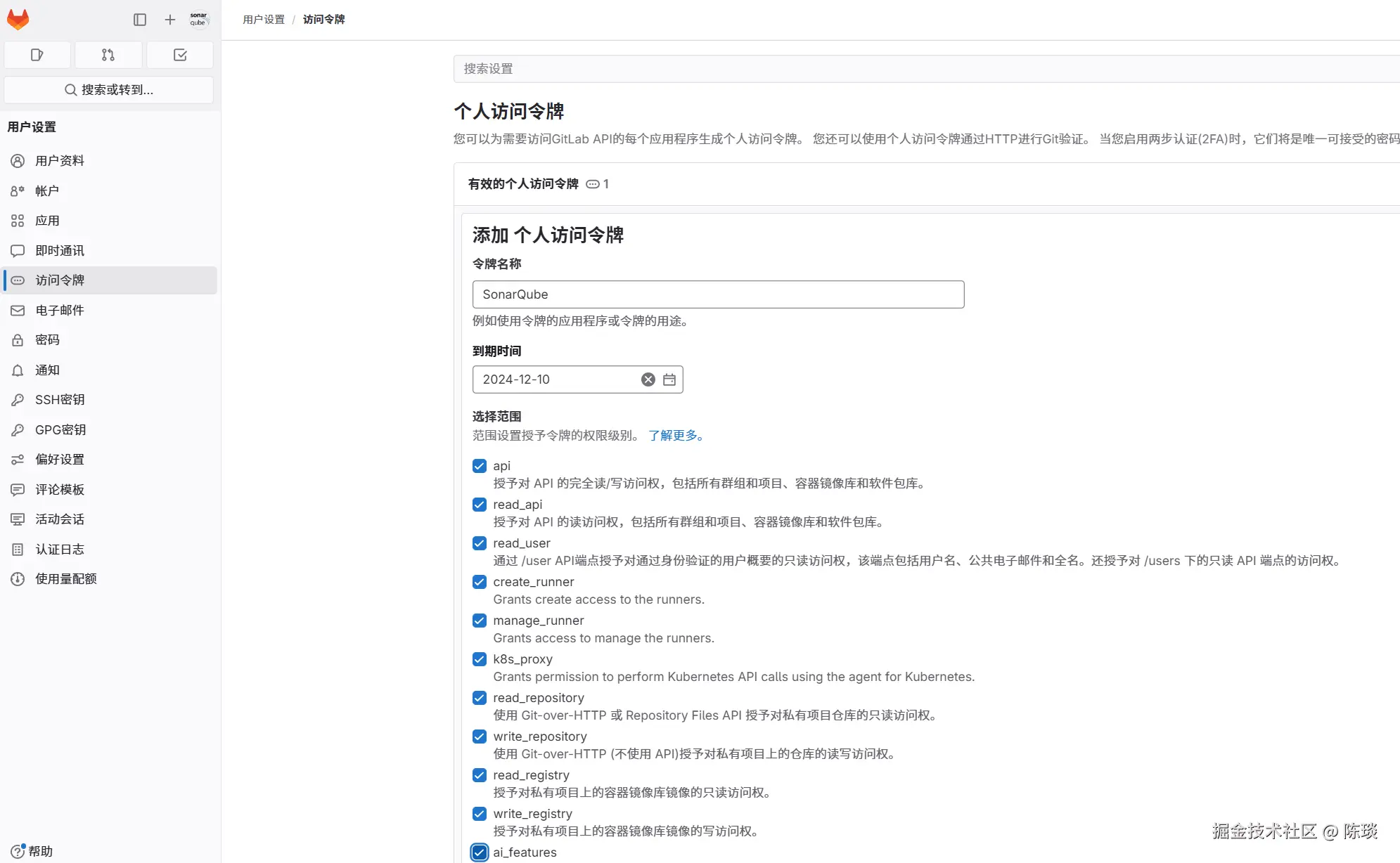Click the GitLab fox logo
Image resolution: width=1400 pixels, height=863 pixels.
point(18,20)
